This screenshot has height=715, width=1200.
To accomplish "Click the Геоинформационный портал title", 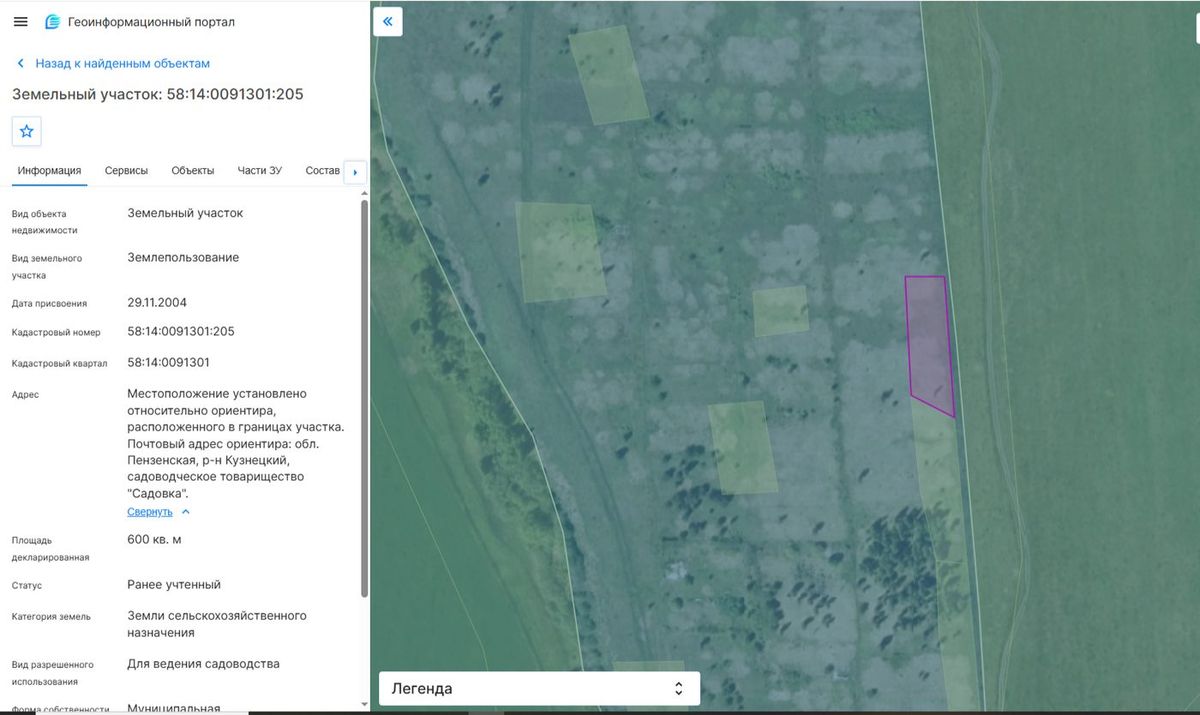I will (x=152, y=22).
